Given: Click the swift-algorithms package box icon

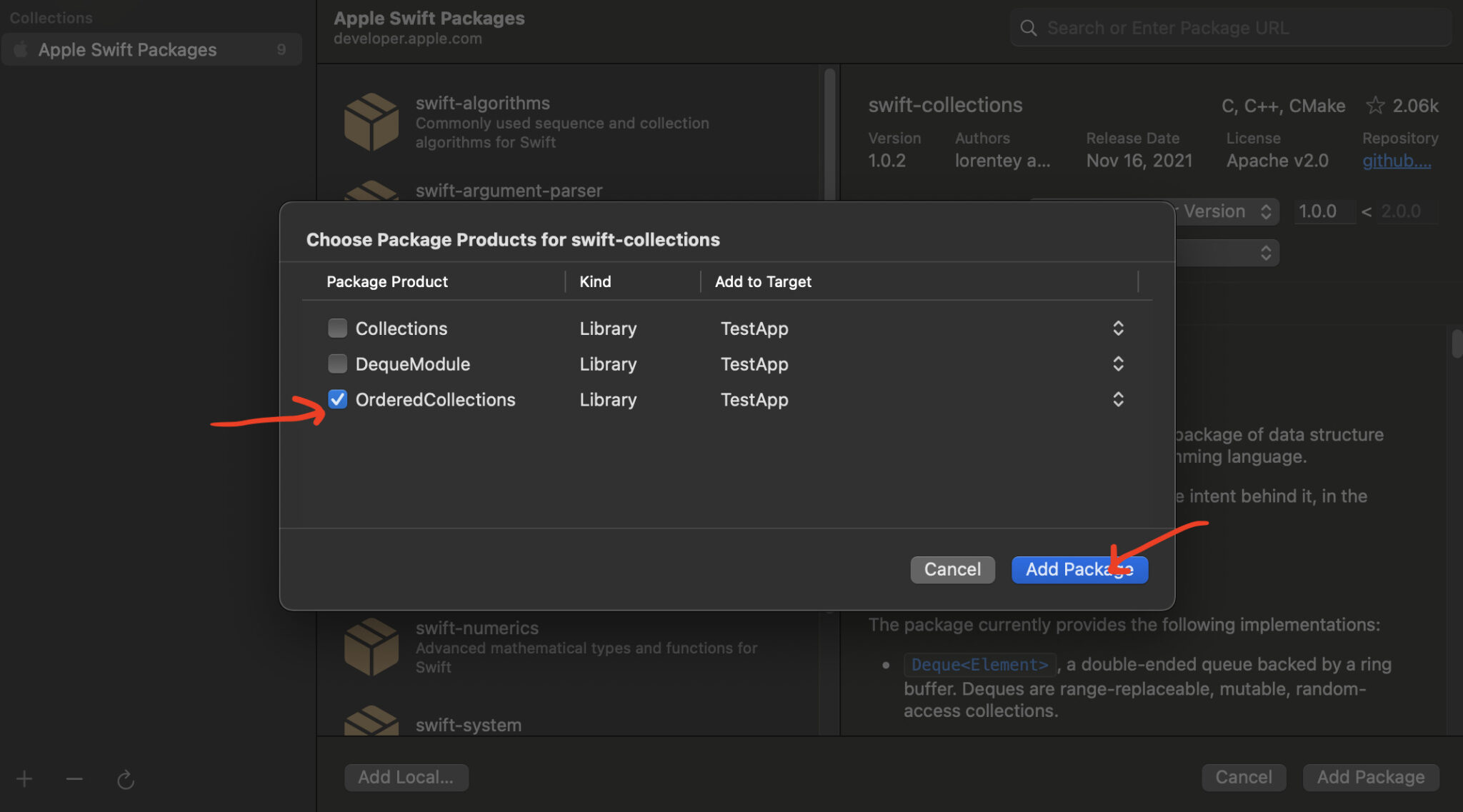Looking at the screenshot, I should [x=371, y=122].
